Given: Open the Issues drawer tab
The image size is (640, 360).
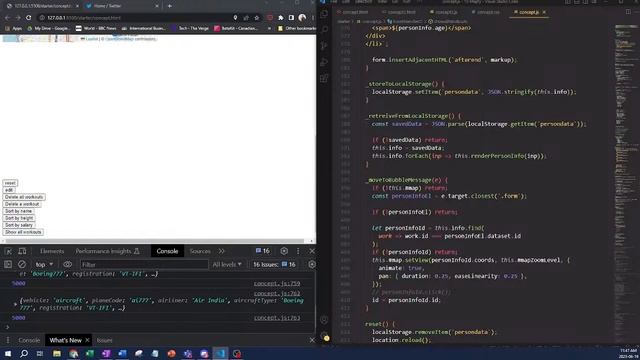Looking at the screenshot, I should [x=104, y=340].
